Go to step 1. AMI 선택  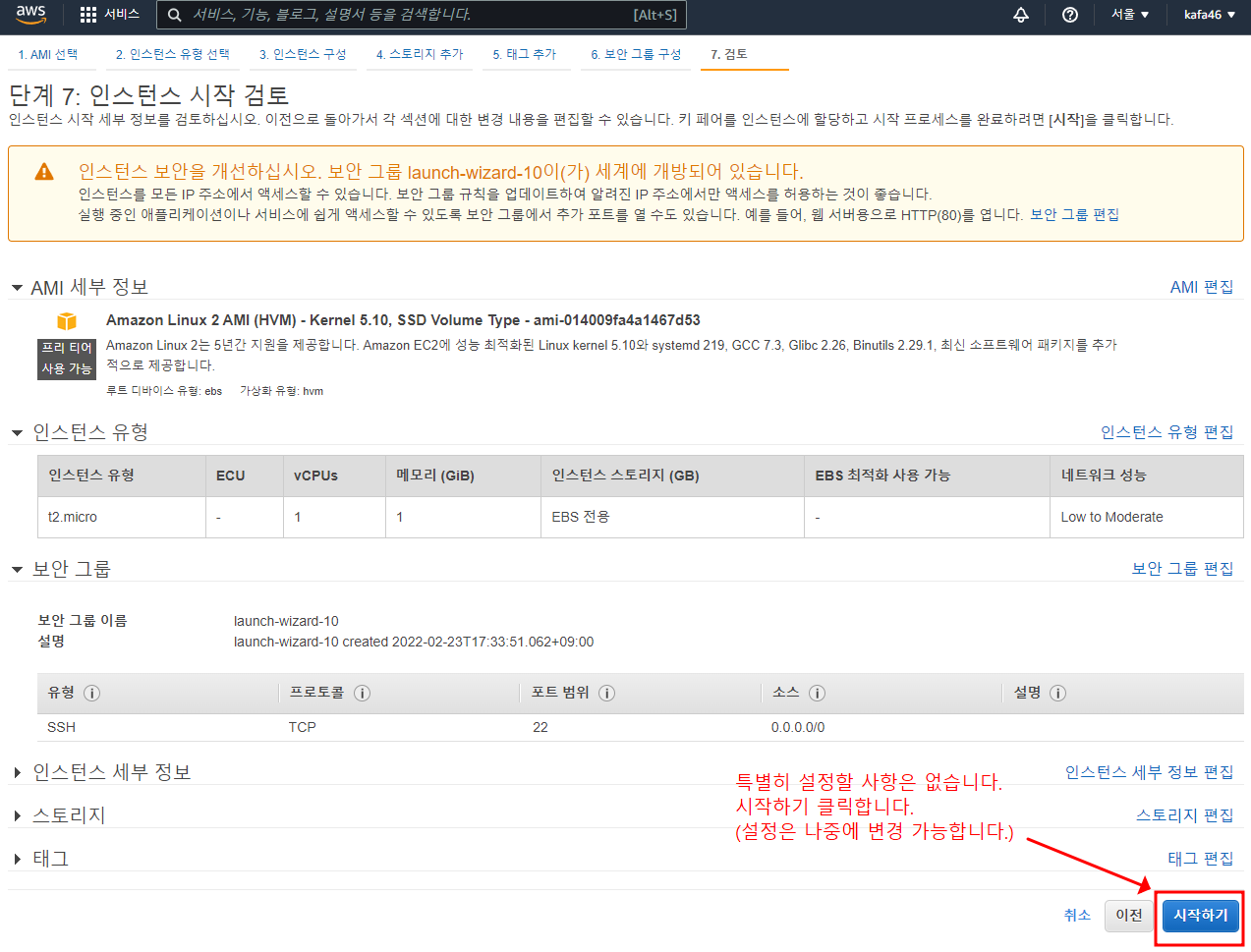(48, 54)
